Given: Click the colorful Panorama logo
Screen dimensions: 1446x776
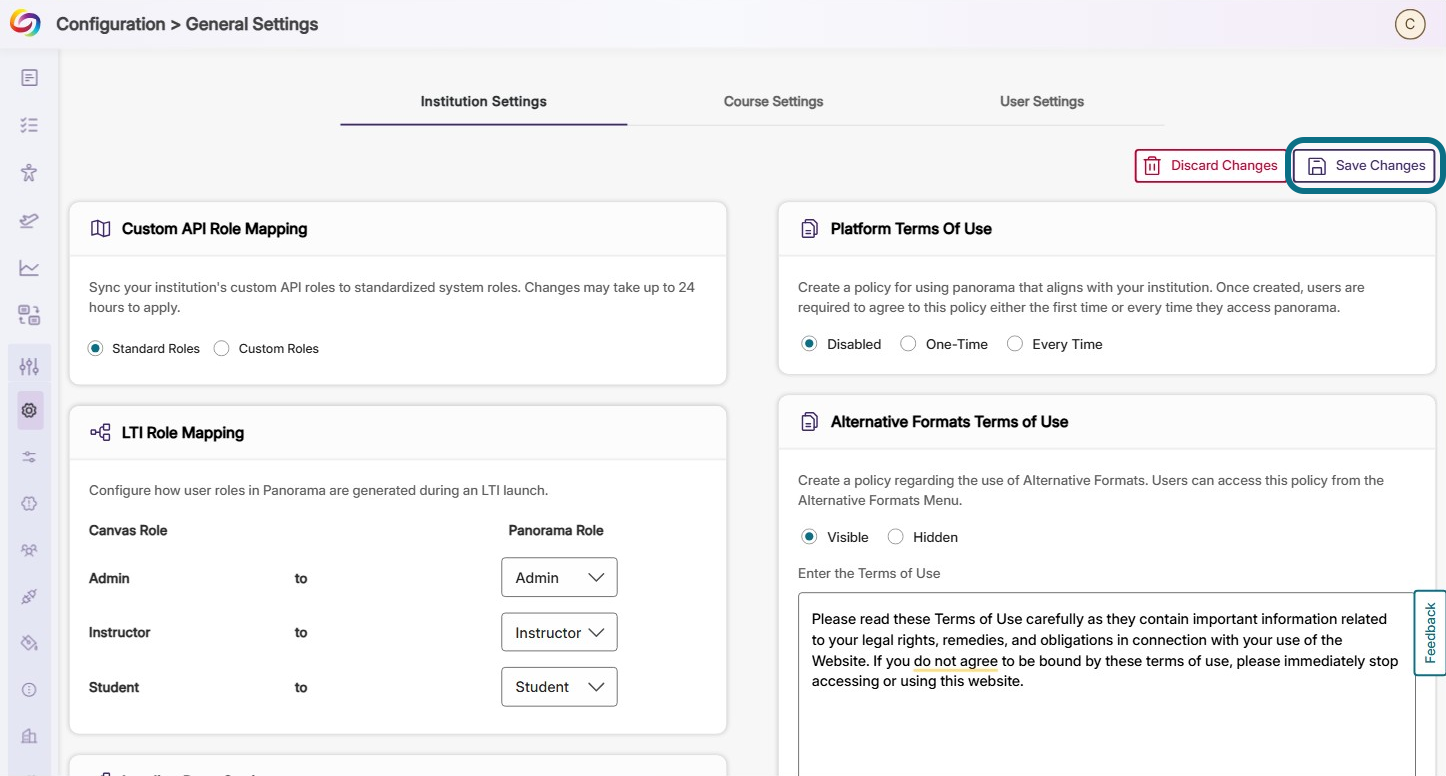Looking at the screenshot, I should coord(25,24).
